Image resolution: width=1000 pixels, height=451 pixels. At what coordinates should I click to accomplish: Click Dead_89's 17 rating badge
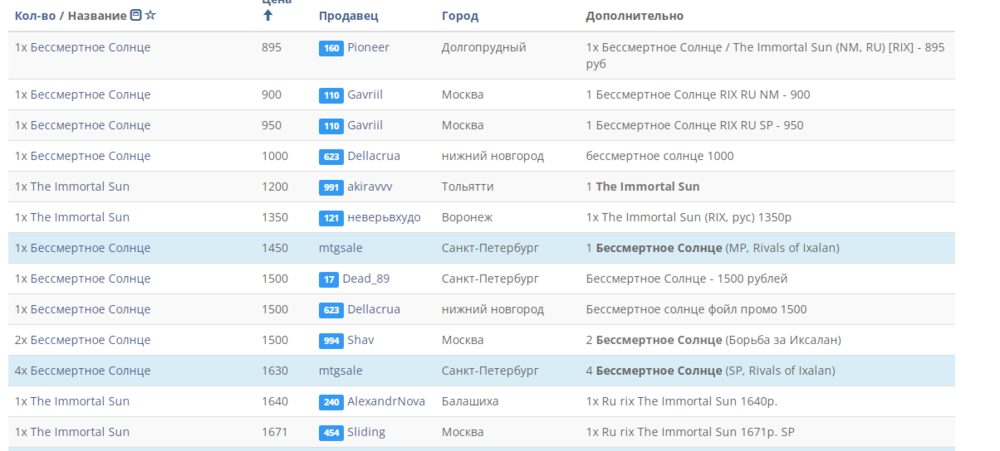pos(329,279)
